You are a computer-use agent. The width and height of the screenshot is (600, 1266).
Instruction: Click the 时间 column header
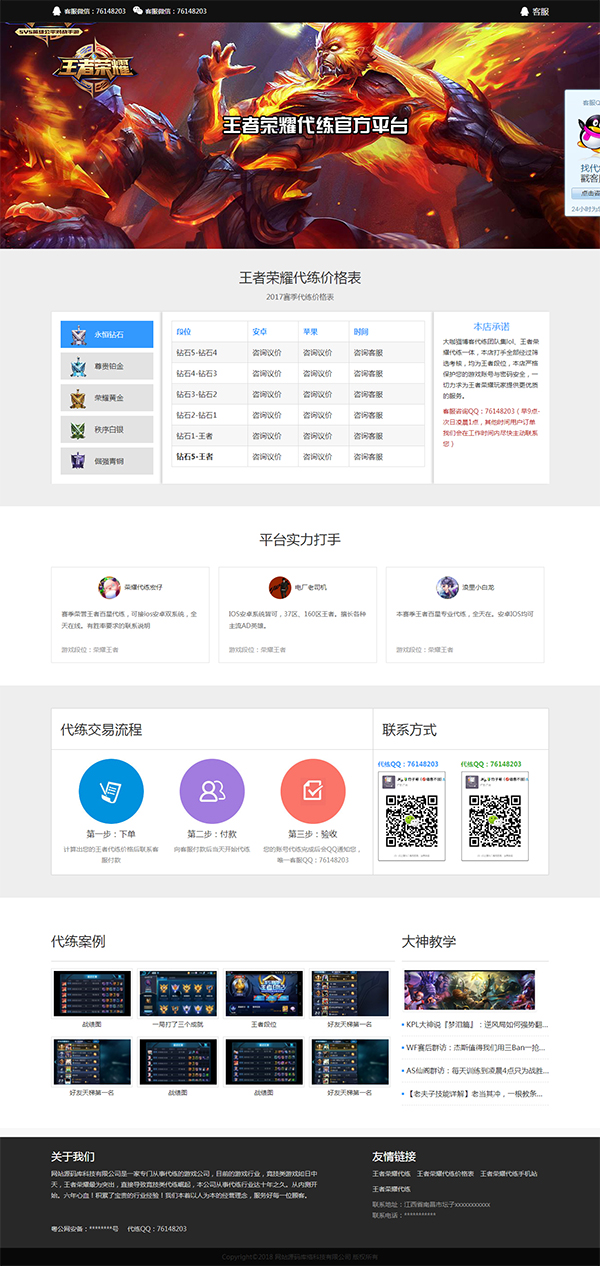361,332
